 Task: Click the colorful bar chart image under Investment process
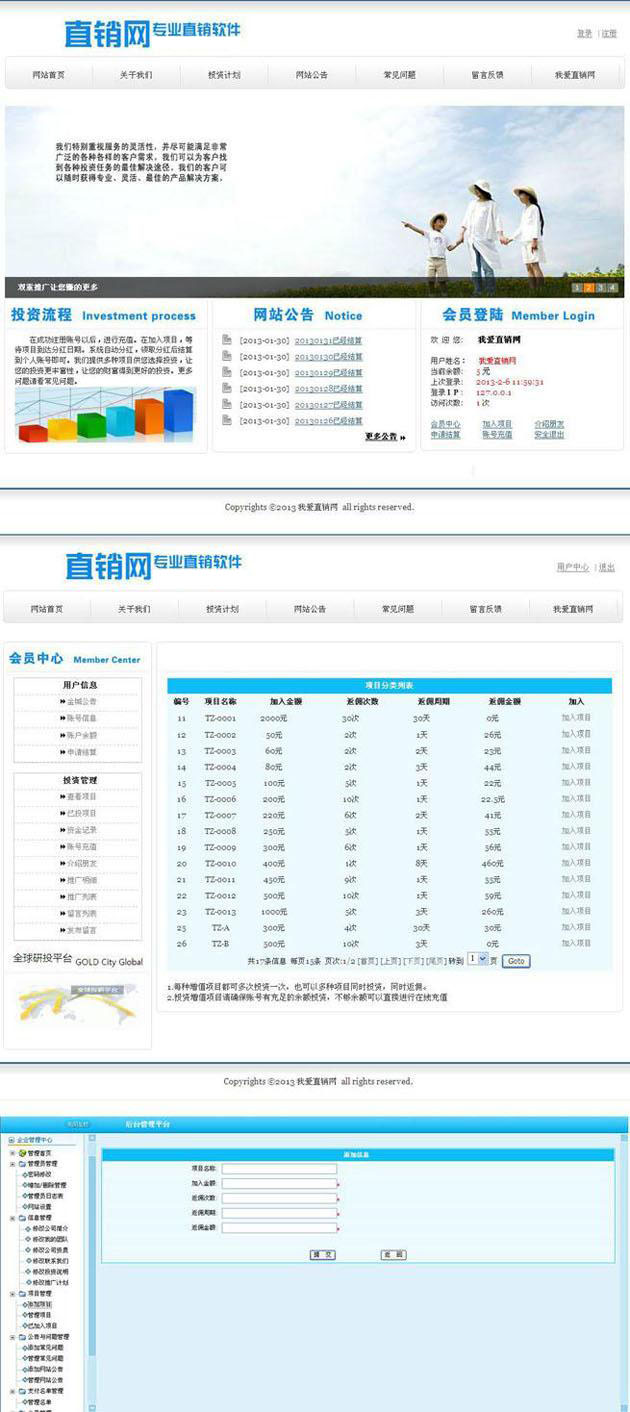point(106,415)
